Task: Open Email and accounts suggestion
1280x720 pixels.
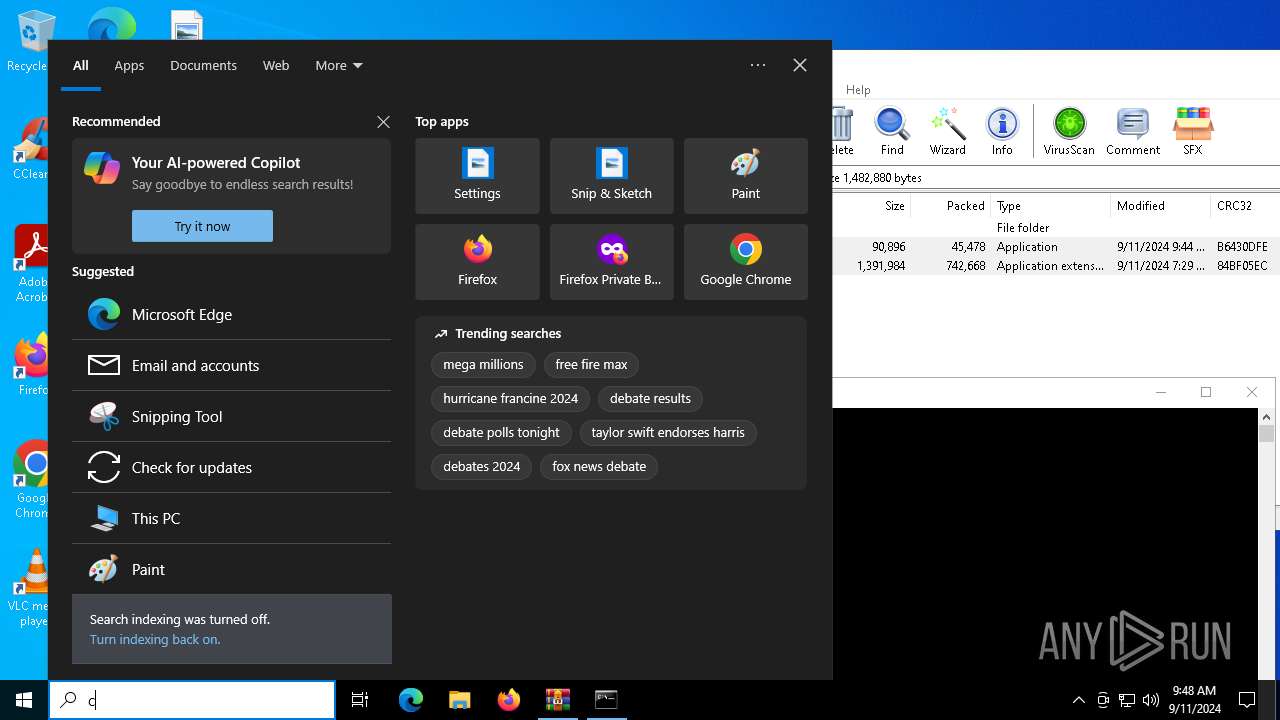Action: (231, 365)
